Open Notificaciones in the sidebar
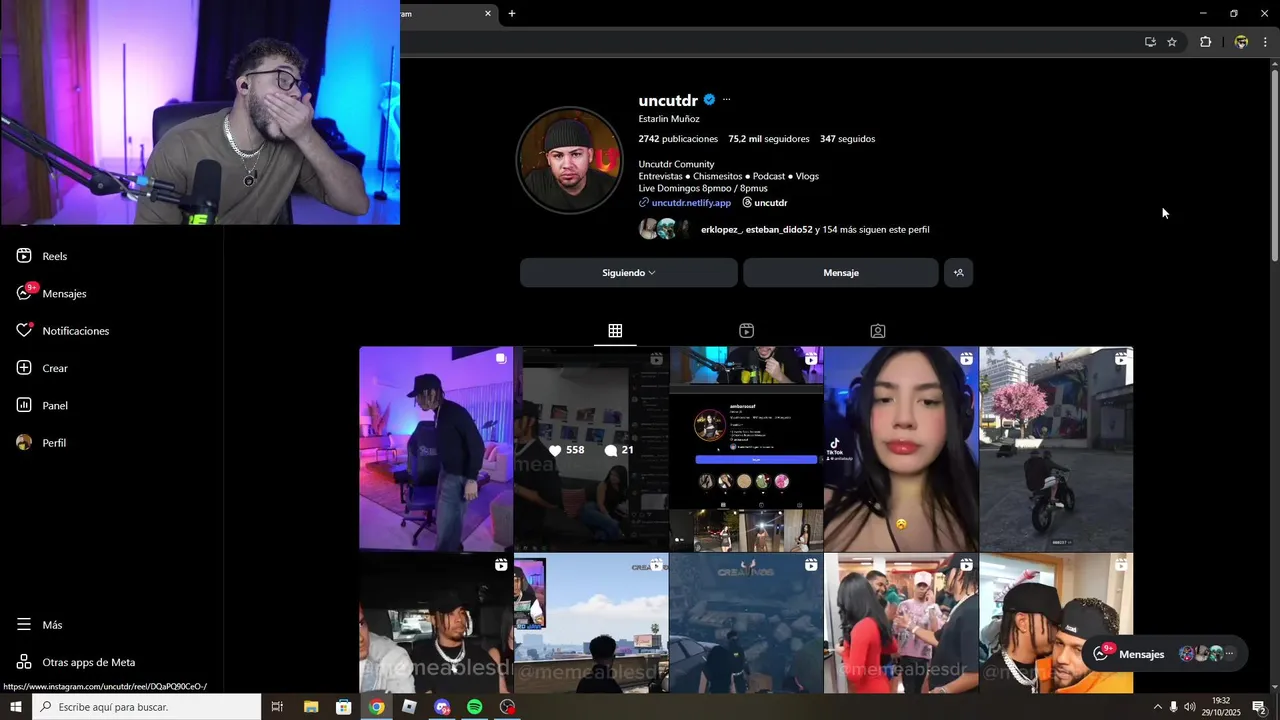1280x720 pixels. pos(63,331)
